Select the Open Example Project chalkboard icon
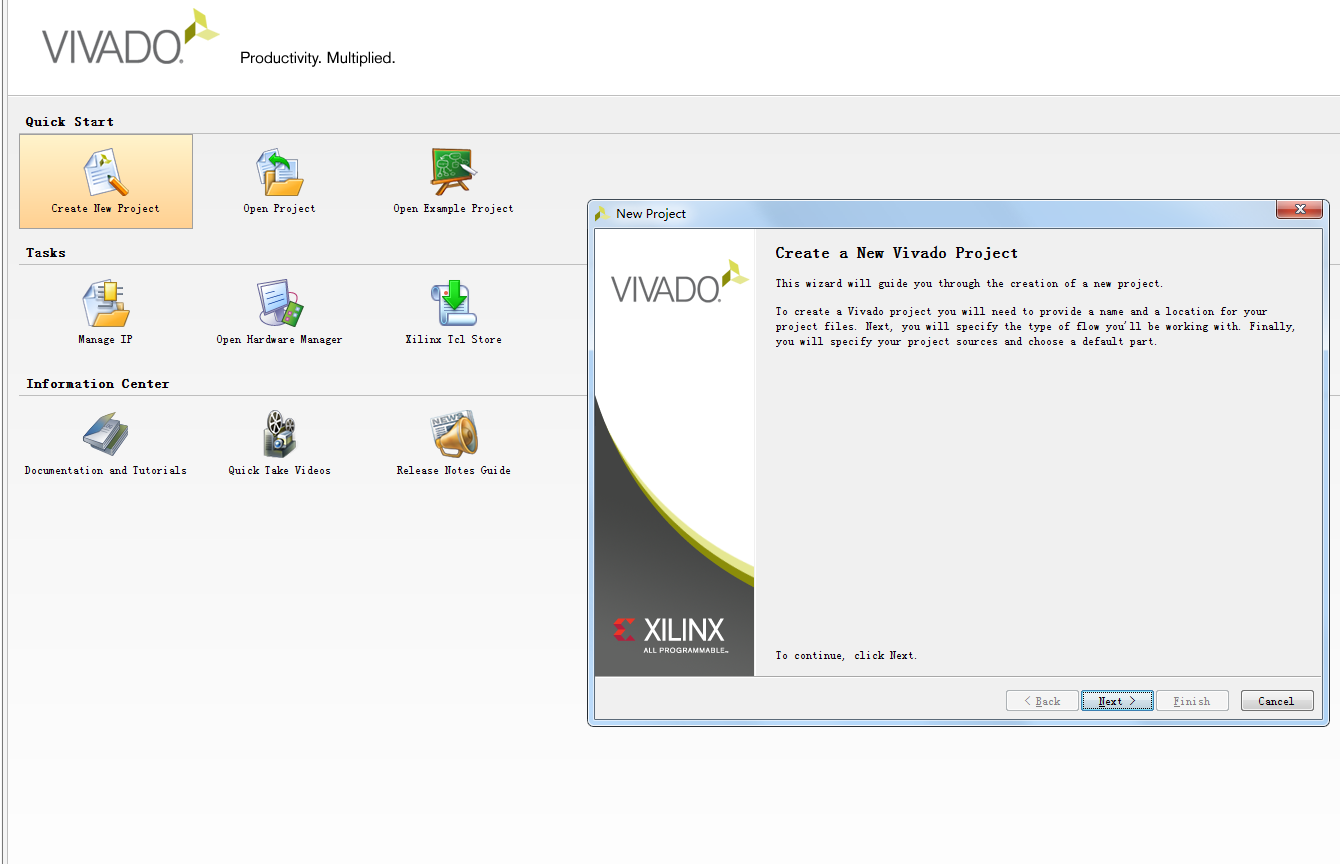The image size is (1340, 864). click(454, 172)
